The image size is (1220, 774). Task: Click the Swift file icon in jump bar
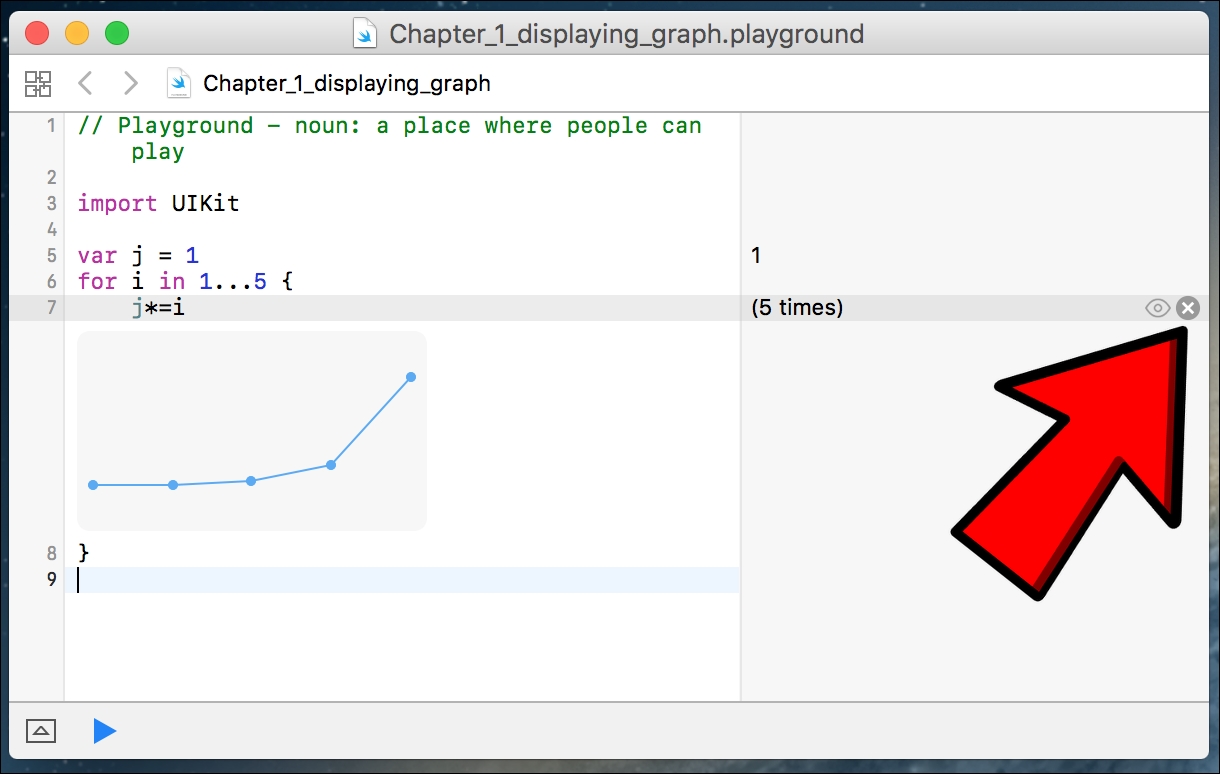coord(179,83)
